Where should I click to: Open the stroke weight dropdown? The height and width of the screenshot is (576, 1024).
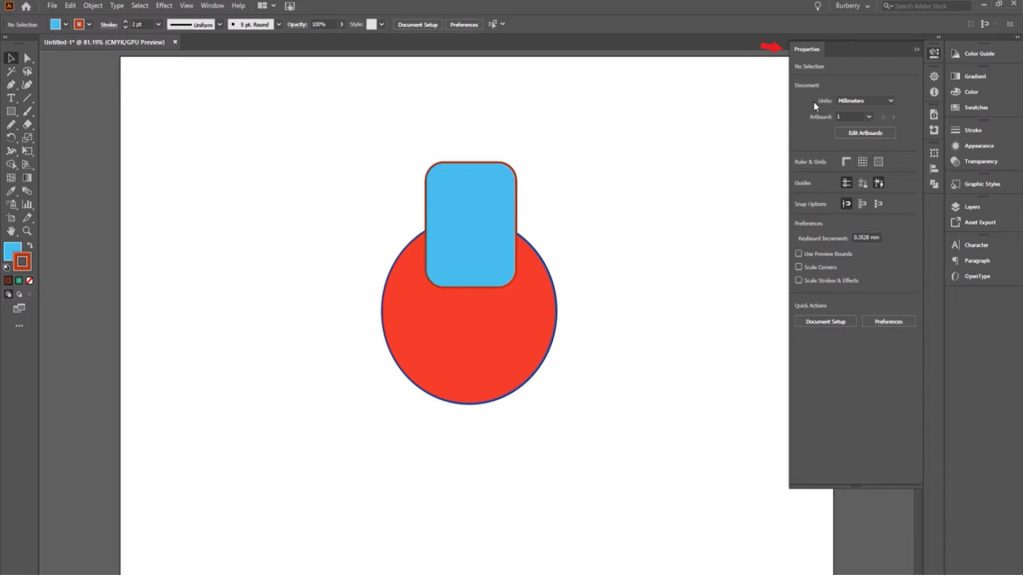pos(158,24)
